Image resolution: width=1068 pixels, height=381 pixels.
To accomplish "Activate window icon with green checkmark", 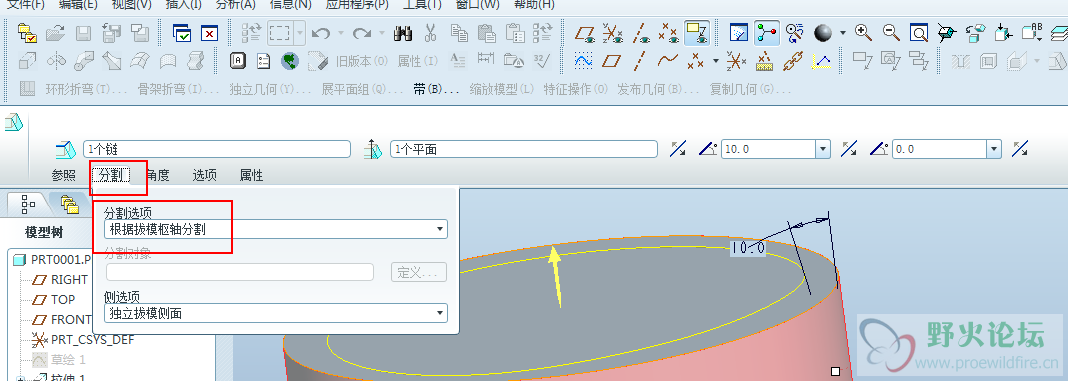I will click(x=183, y=33).
